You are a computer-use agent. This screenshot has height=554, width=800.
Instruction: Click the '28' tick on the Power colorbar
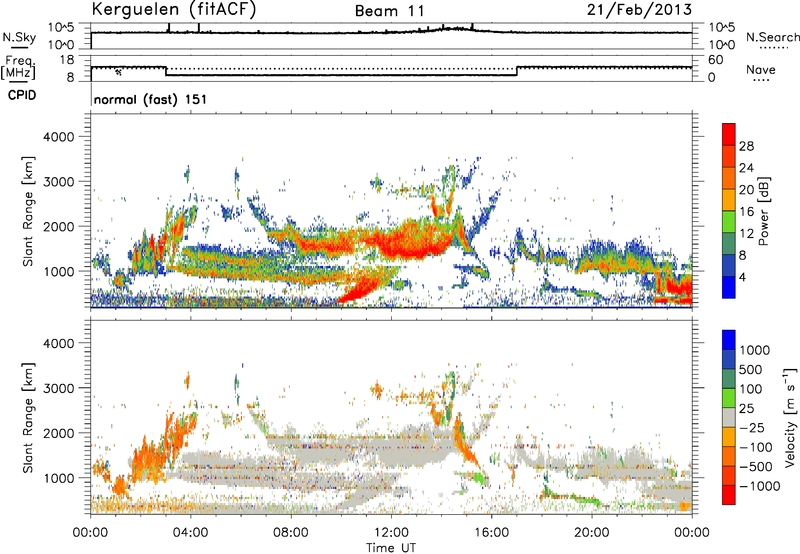click(x=746, y=146)
